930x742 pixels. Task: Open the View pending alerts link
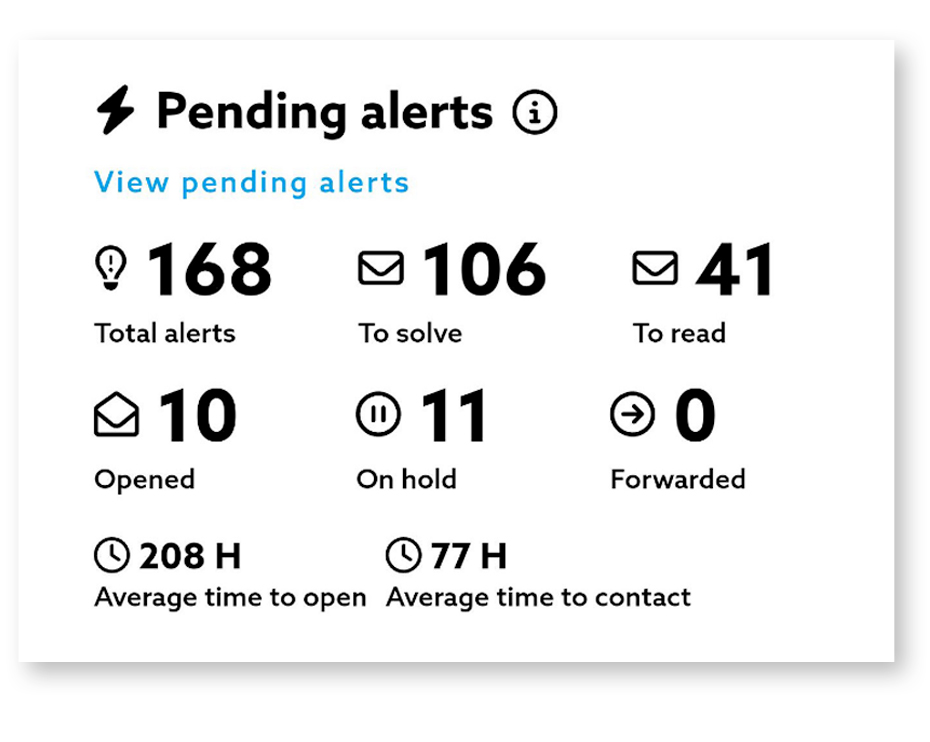(252, 183)
